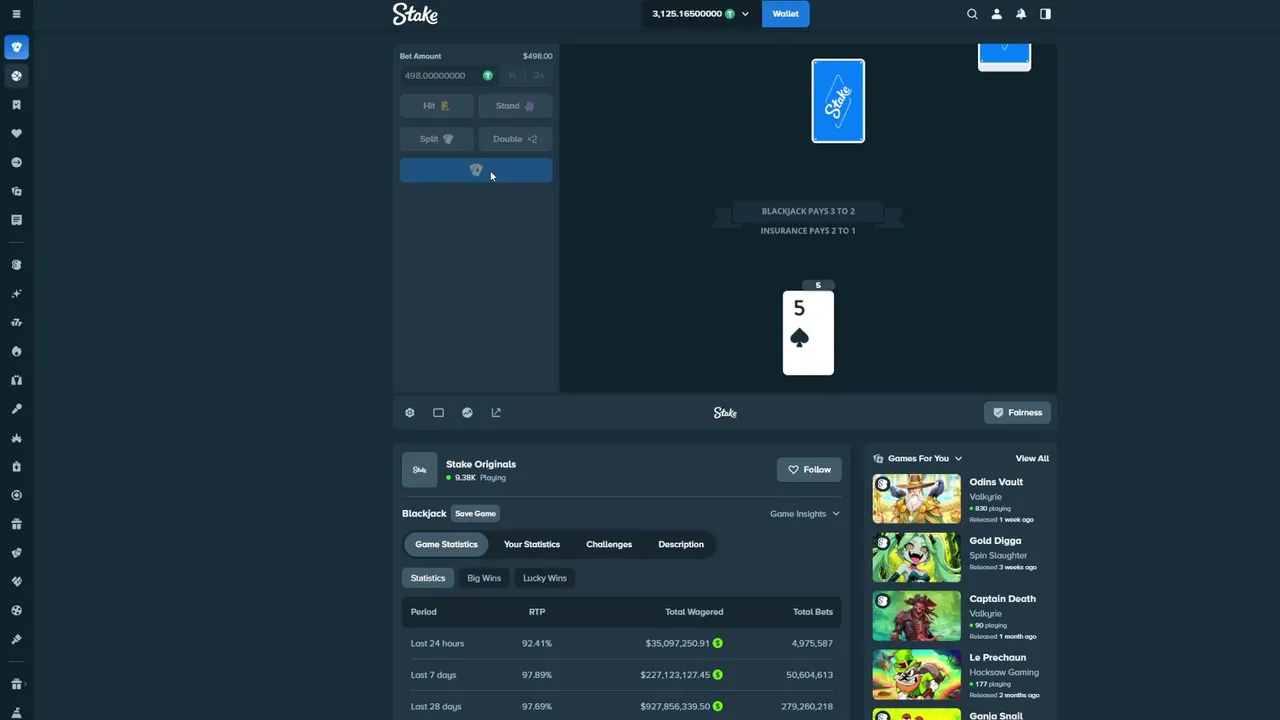1280x720 pixels.
Task: Follow Stake Originals with the Follow button
Action: coord(810,470)
